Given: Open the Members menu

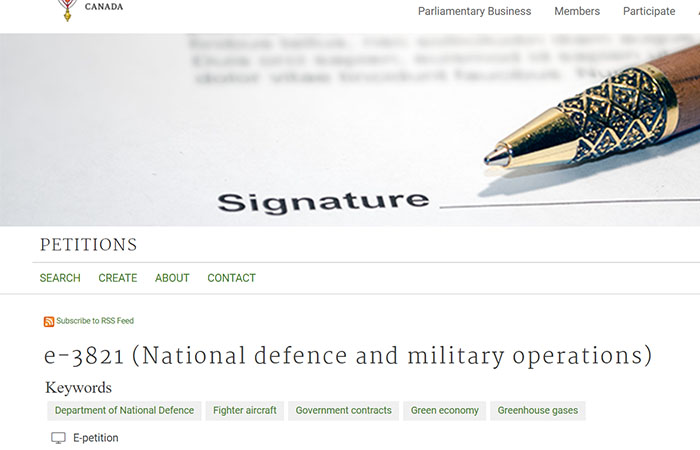Looking at the screenshot, I should click(577, 11).
